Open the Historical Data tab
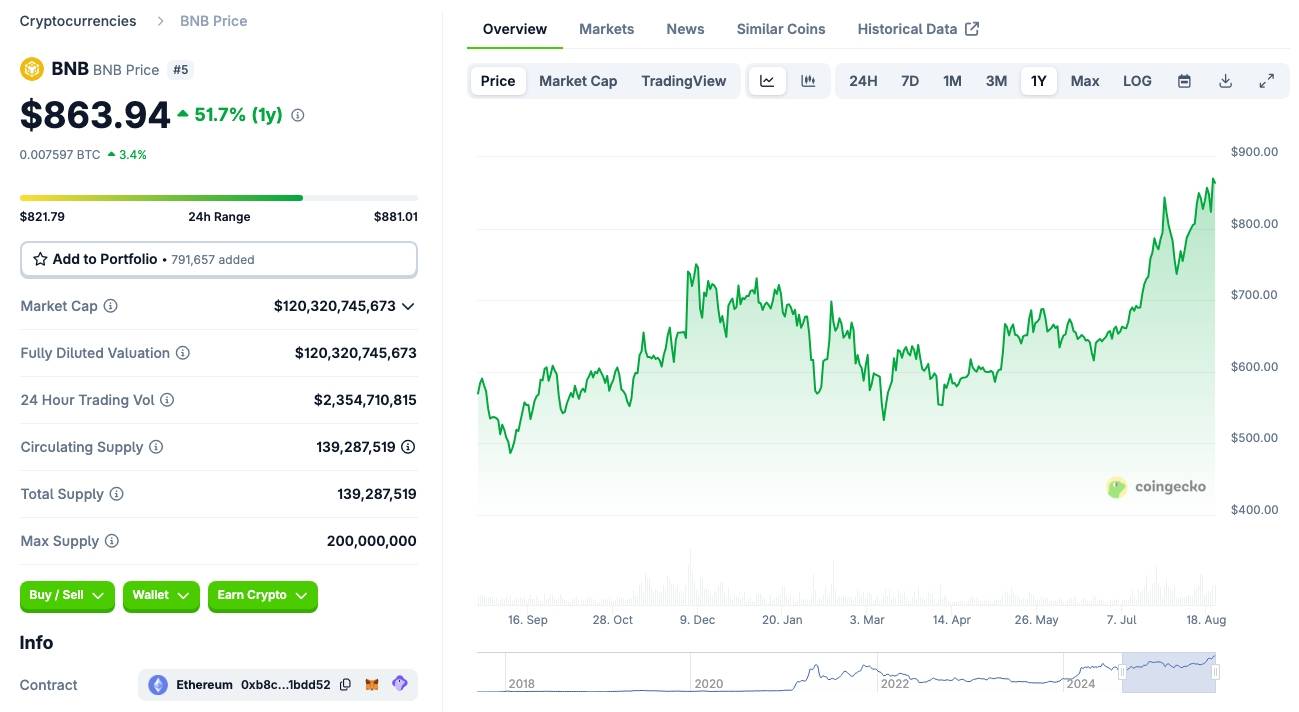This screenshot has width=1299, height=712. [x=918, y=29]
